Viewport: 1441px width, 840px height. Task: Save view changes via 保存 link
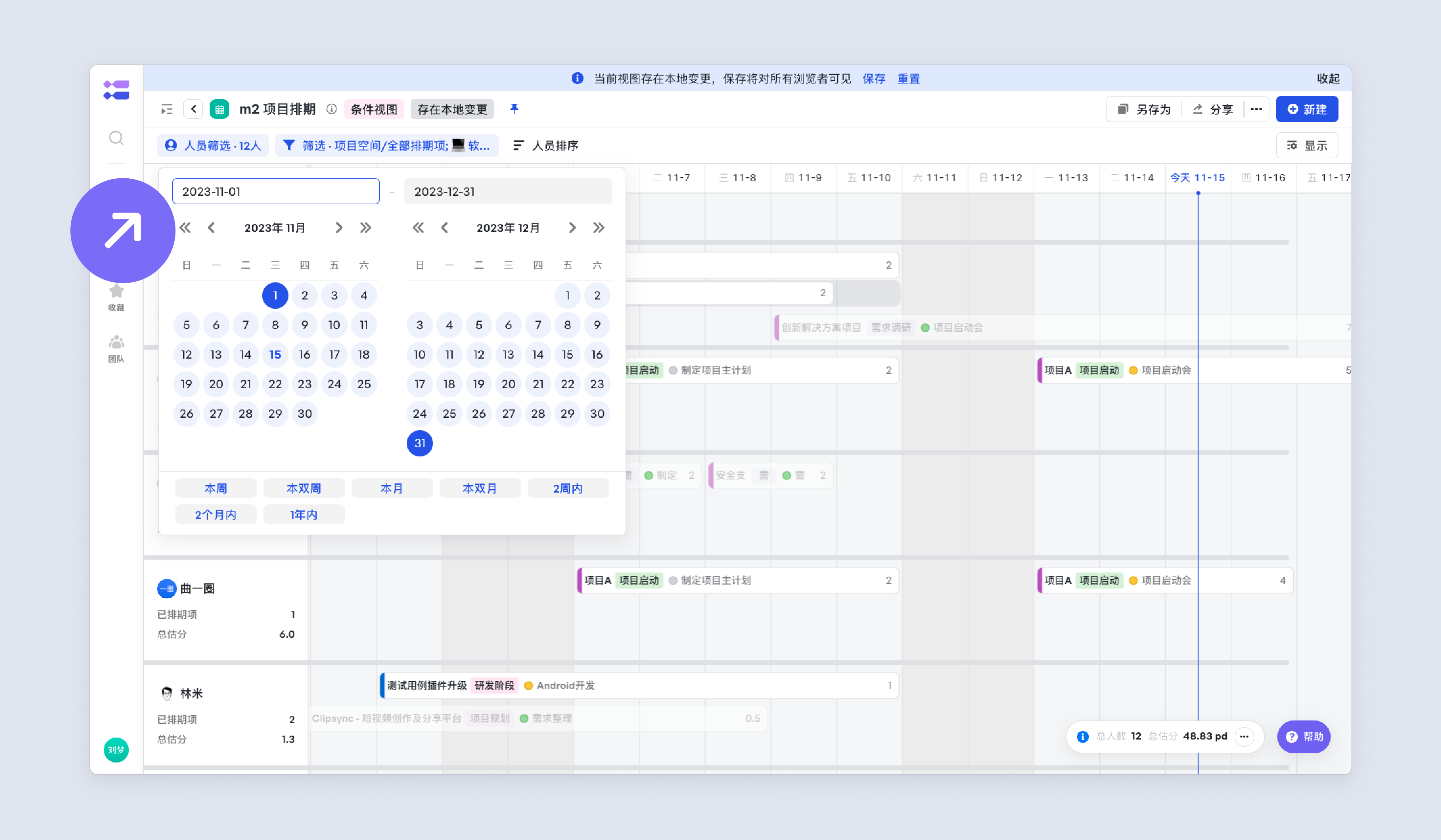click(874, 79)
